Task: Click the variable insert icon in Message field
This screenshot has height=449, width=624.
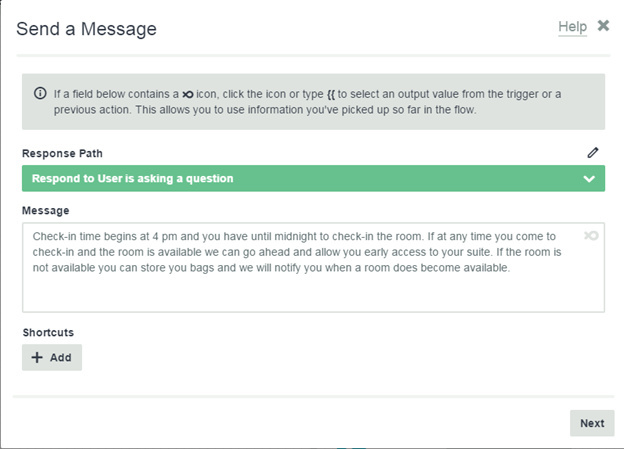Action: pos(591,236)
